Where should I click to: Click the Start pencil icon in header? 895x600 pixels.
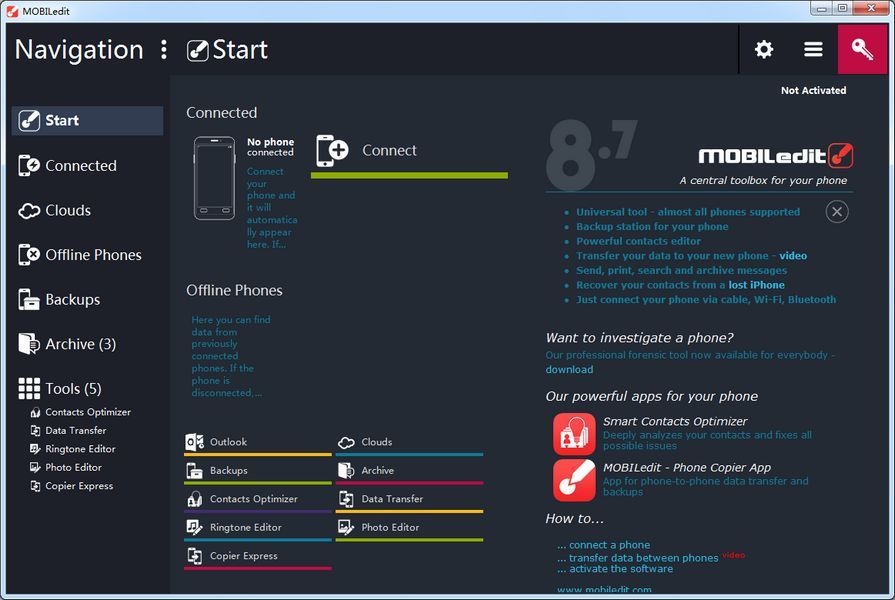(197, 50)
